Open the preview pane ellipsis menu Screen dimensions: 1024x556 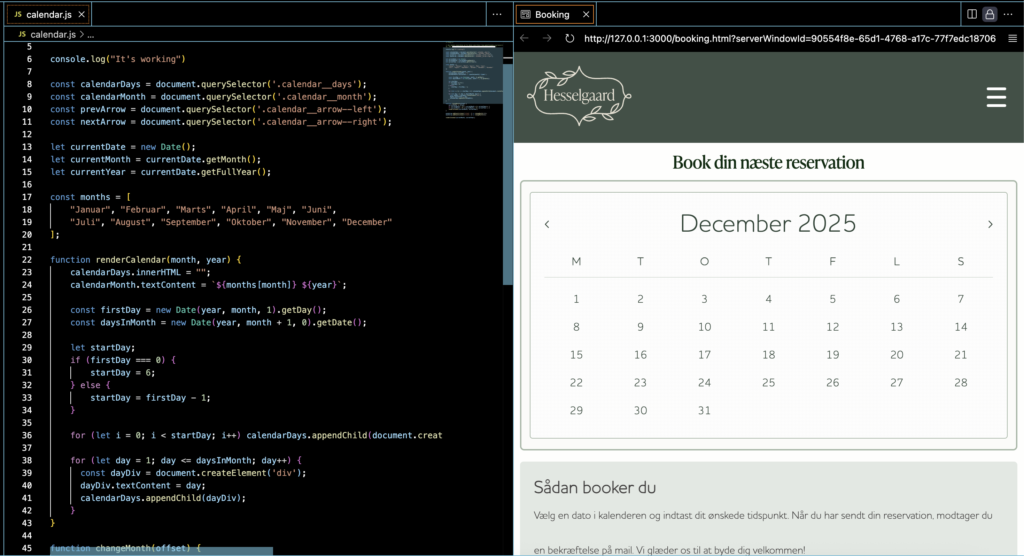(1008, 14)
